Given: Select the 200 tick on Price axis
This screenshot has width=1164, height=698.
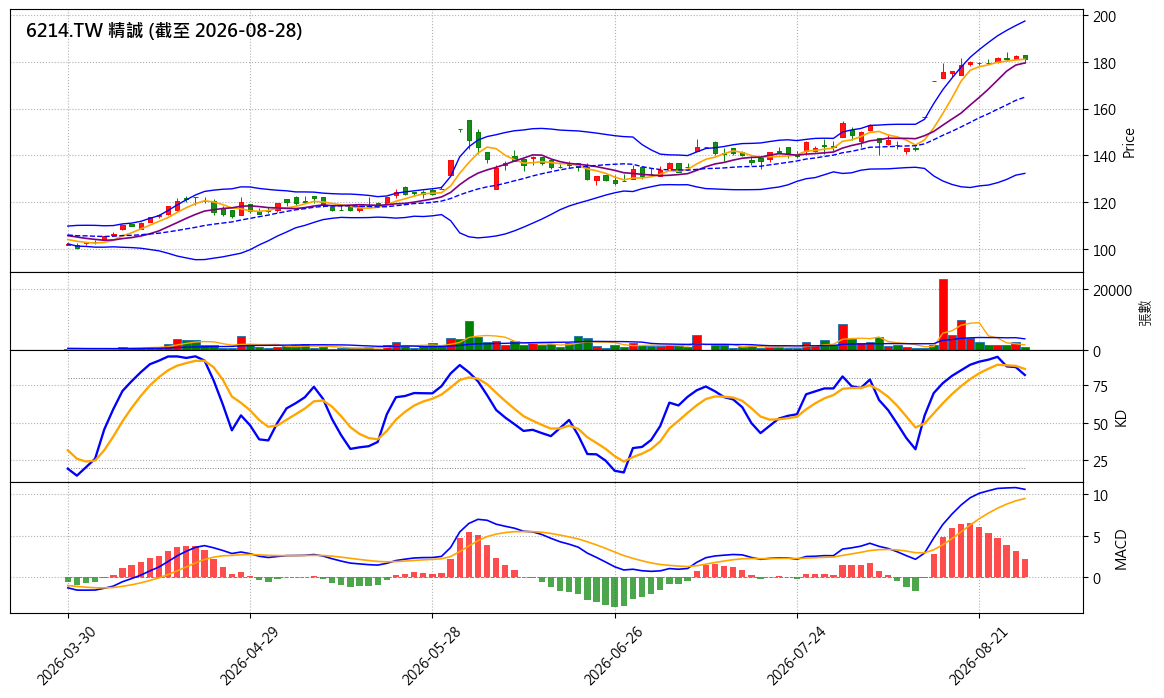Looking at the screenshot, I should click(1105, 16).
